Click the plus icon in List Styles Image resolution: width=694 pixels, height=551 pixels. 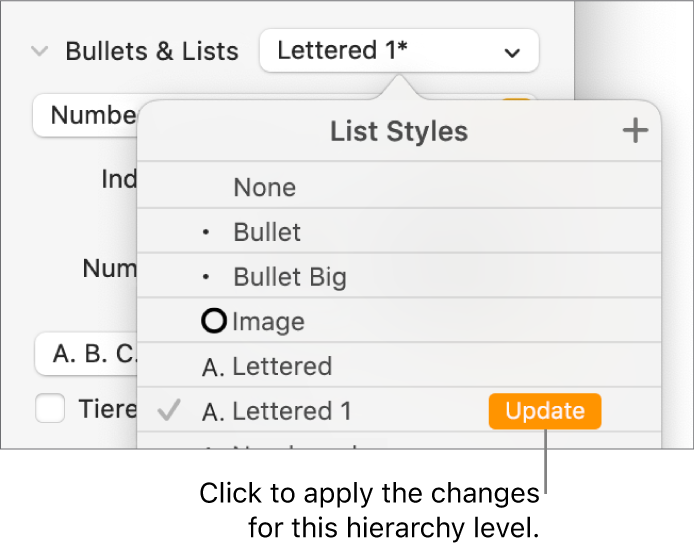635,131
